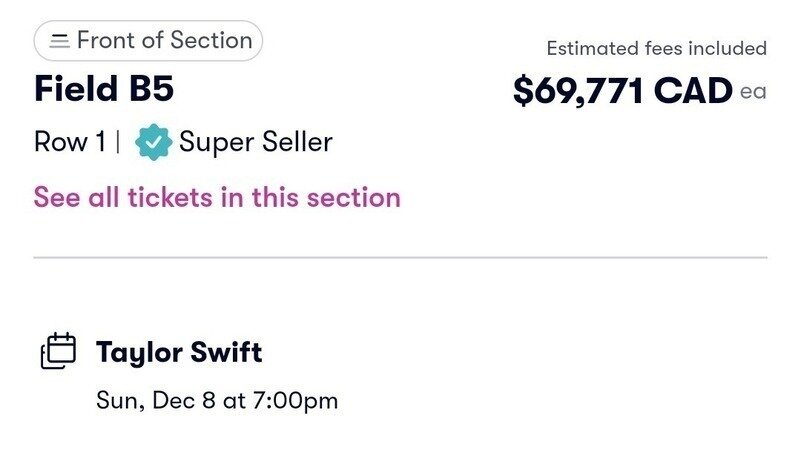Open the See all tickets in this section link
The image size is (800, 450).
click(x=217, y=197)
